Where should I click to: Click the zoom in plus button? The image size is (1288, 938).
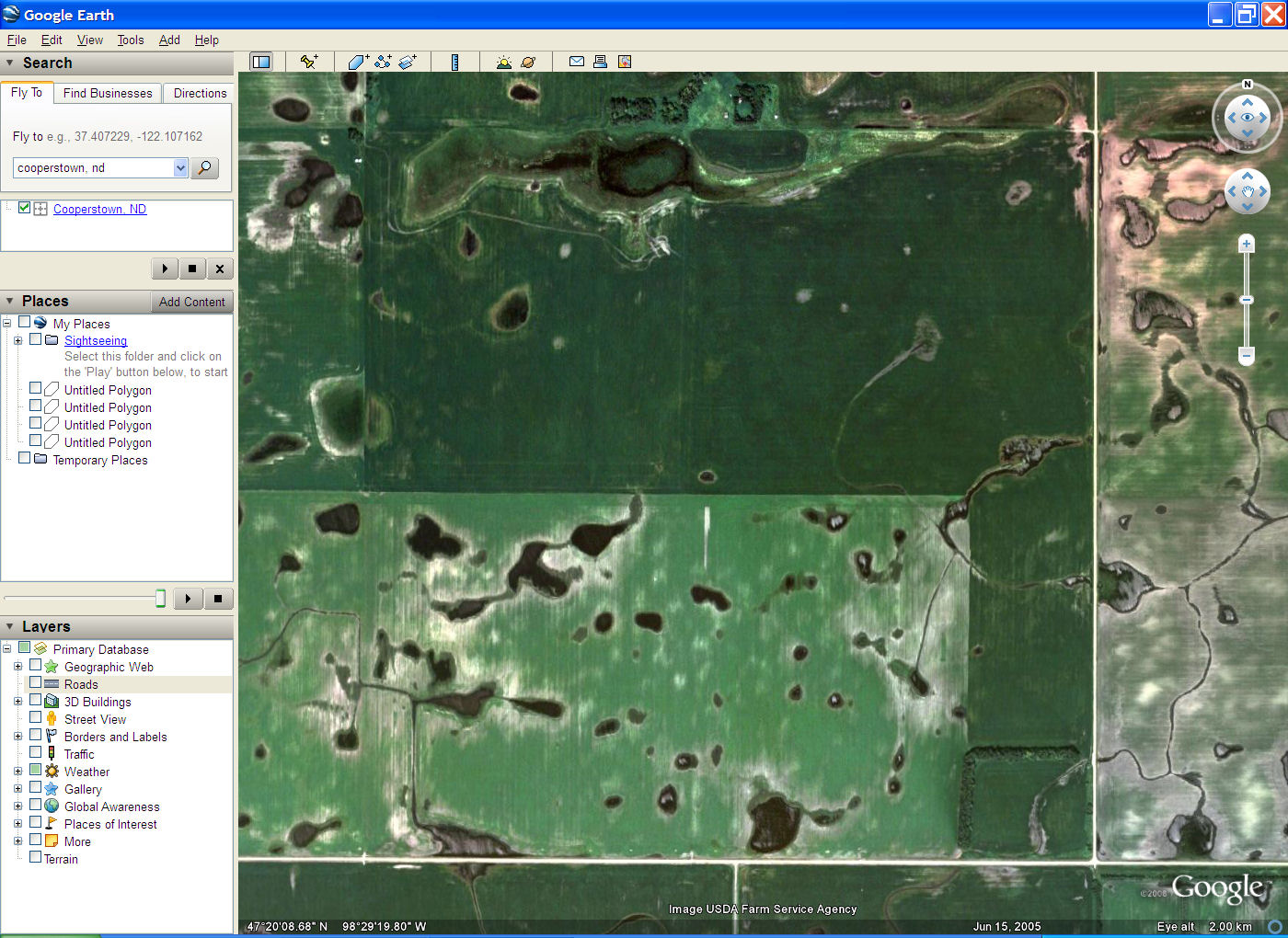click(1247, 244)
